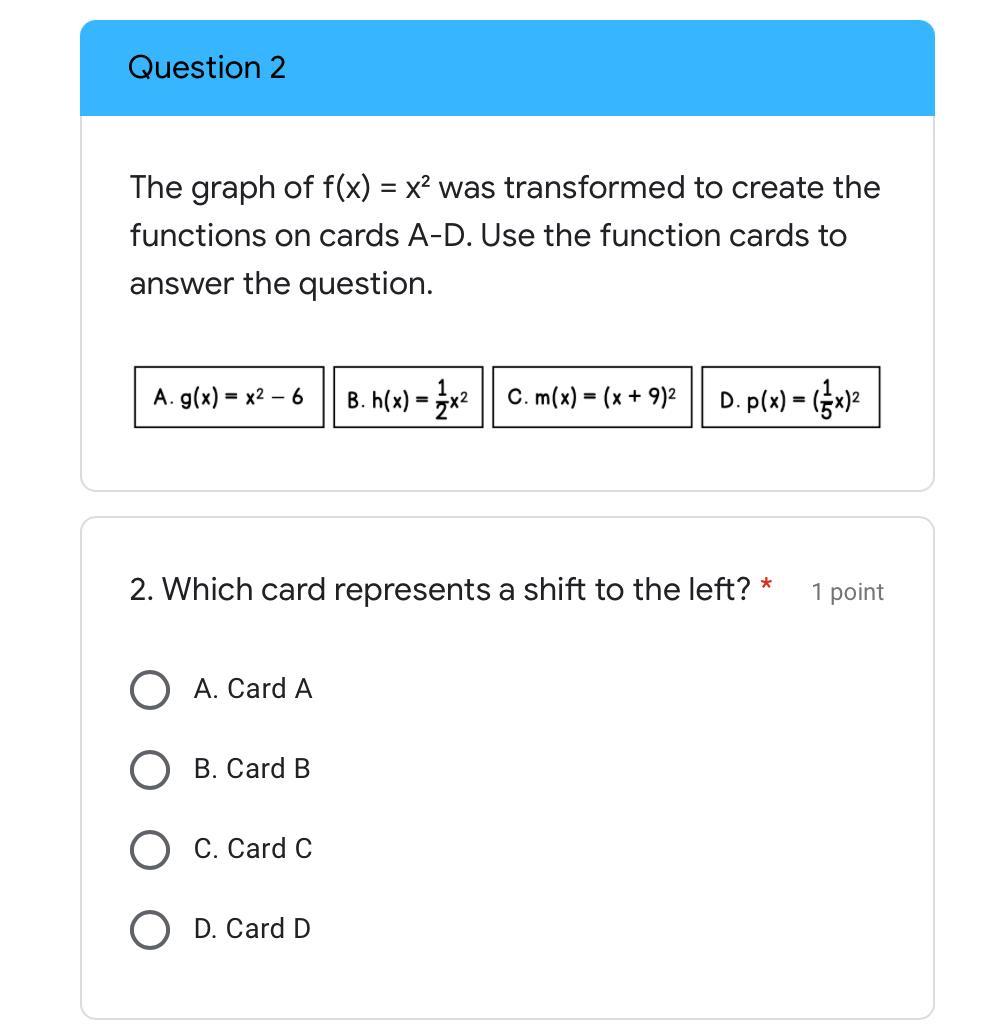Viewport: 992px width, 1026px height.
Task: Click the line "The graph of f(x) = x² was transformed"
Action: point(505,188)
